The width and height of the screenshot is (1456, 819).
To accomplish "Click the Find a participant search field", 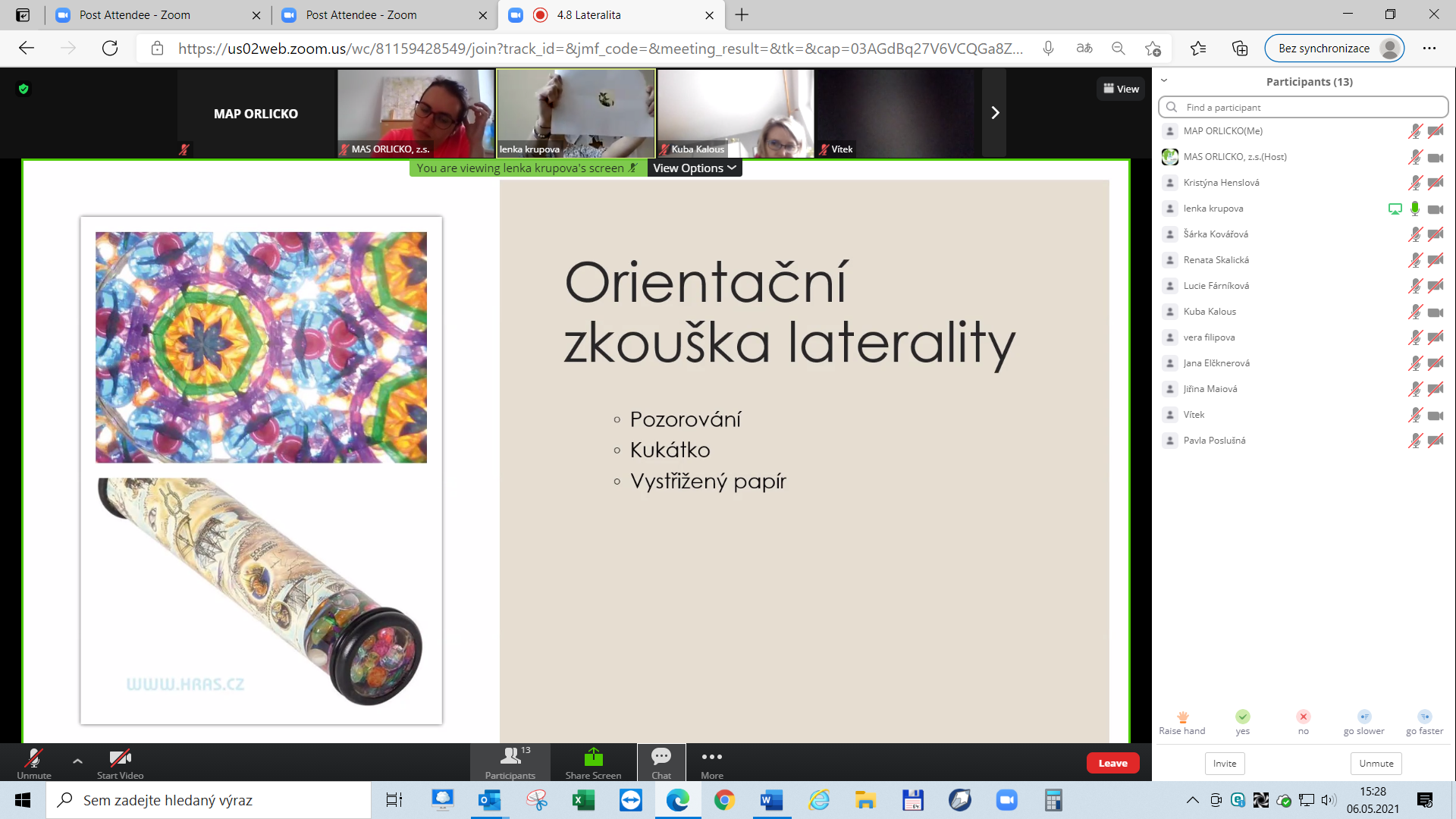I will pyautogui.click(x=1303, y=106).
